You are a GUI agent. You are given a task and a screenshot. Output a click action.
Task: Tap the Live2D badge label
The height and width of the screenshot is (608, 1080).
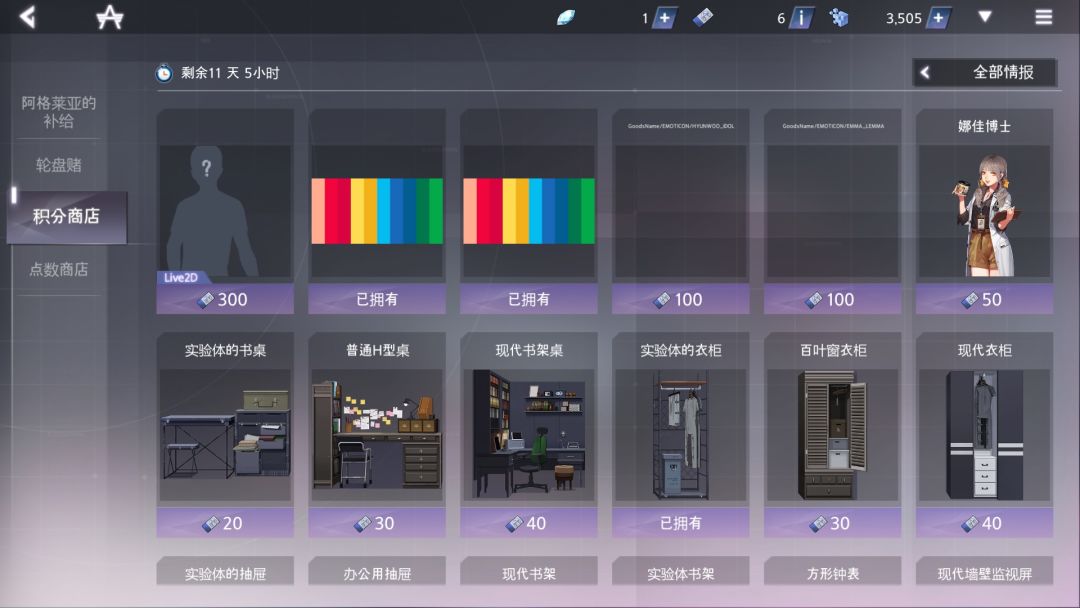tap(180, 277)
